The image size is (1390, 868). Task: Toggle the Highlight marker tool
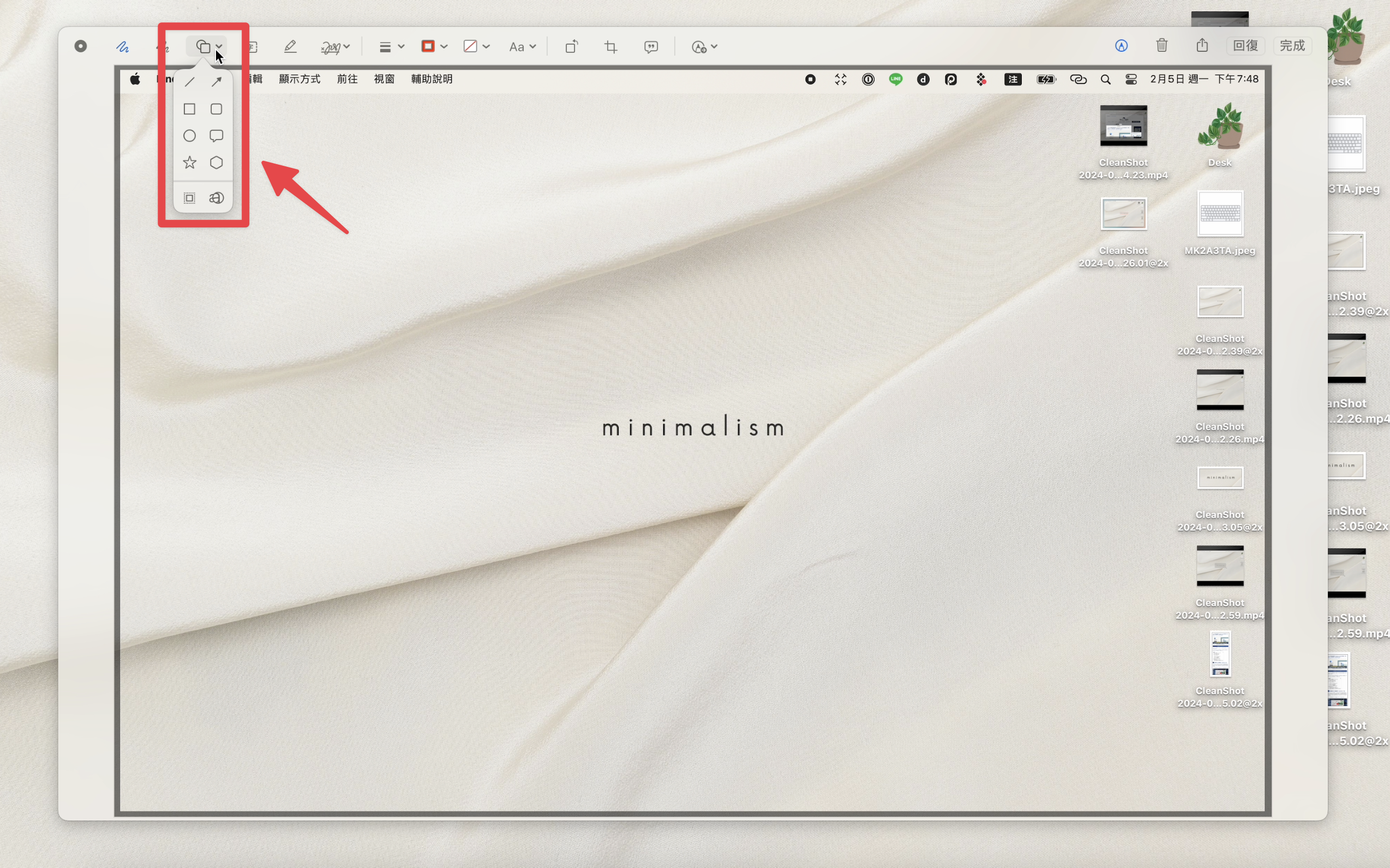[291, 46]
